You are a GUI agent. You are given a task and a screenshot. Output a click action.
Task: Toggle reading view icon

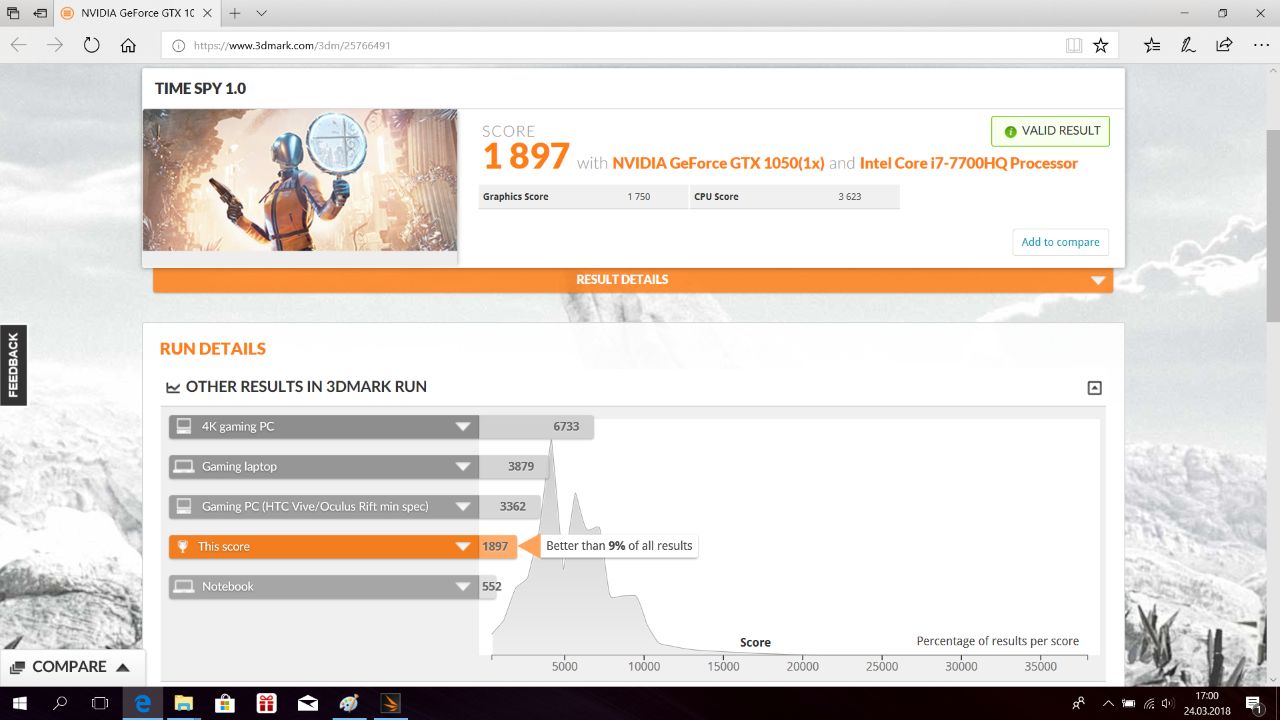1074,45
